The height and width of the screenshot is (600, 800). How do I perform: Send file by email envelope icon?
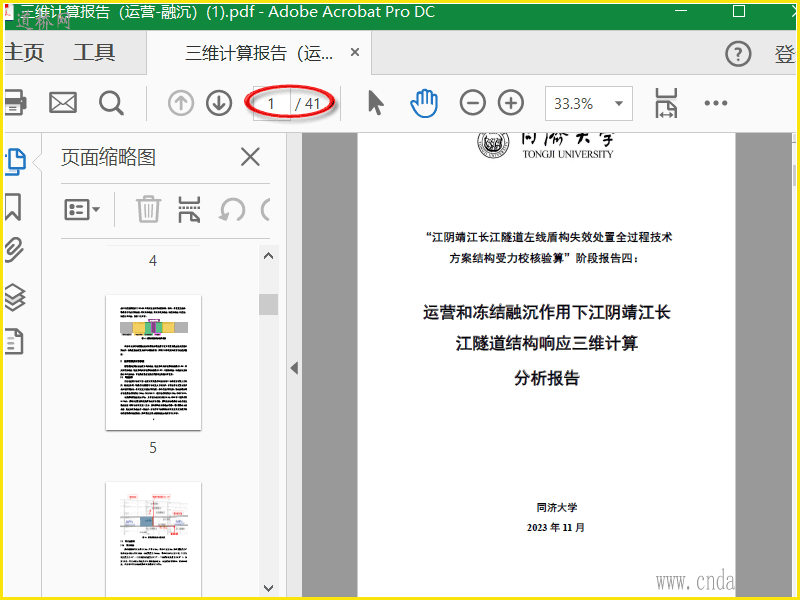coord(63,103)
